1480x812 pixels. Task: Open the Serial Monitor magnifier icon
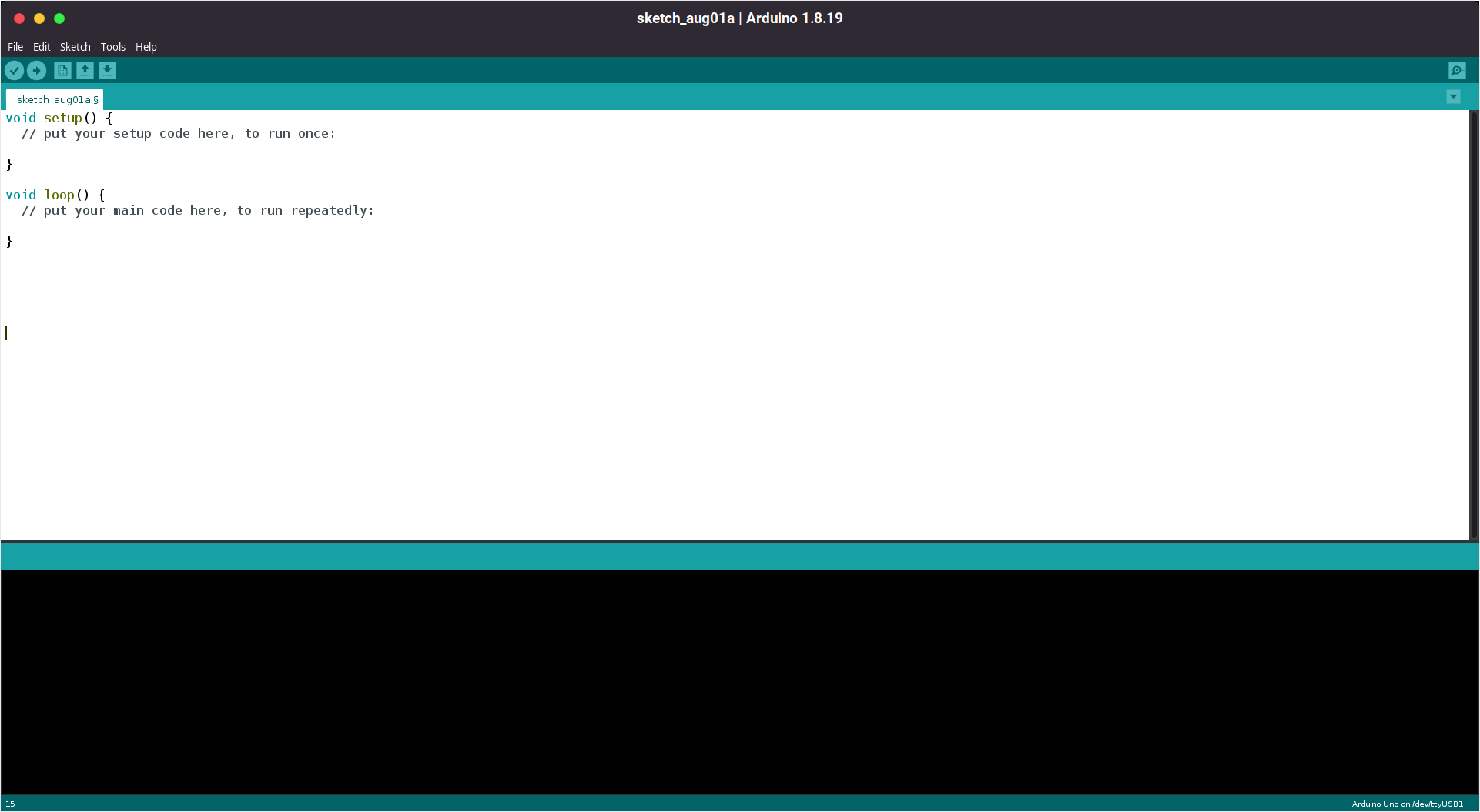click(1457, 71)
